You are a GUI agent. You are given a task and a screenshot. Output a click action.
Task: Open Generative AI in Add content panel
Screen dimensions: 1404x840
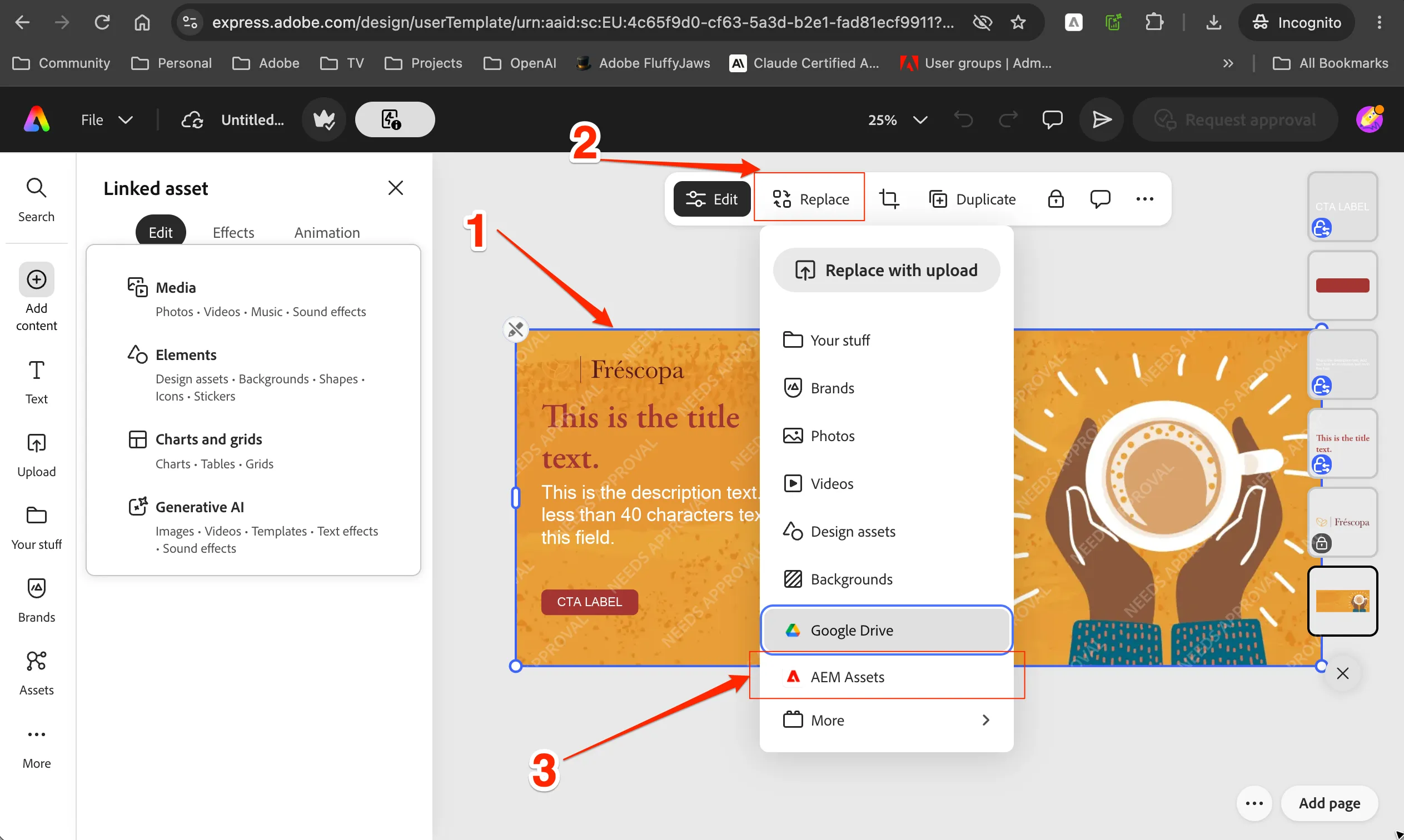[252, 527]
